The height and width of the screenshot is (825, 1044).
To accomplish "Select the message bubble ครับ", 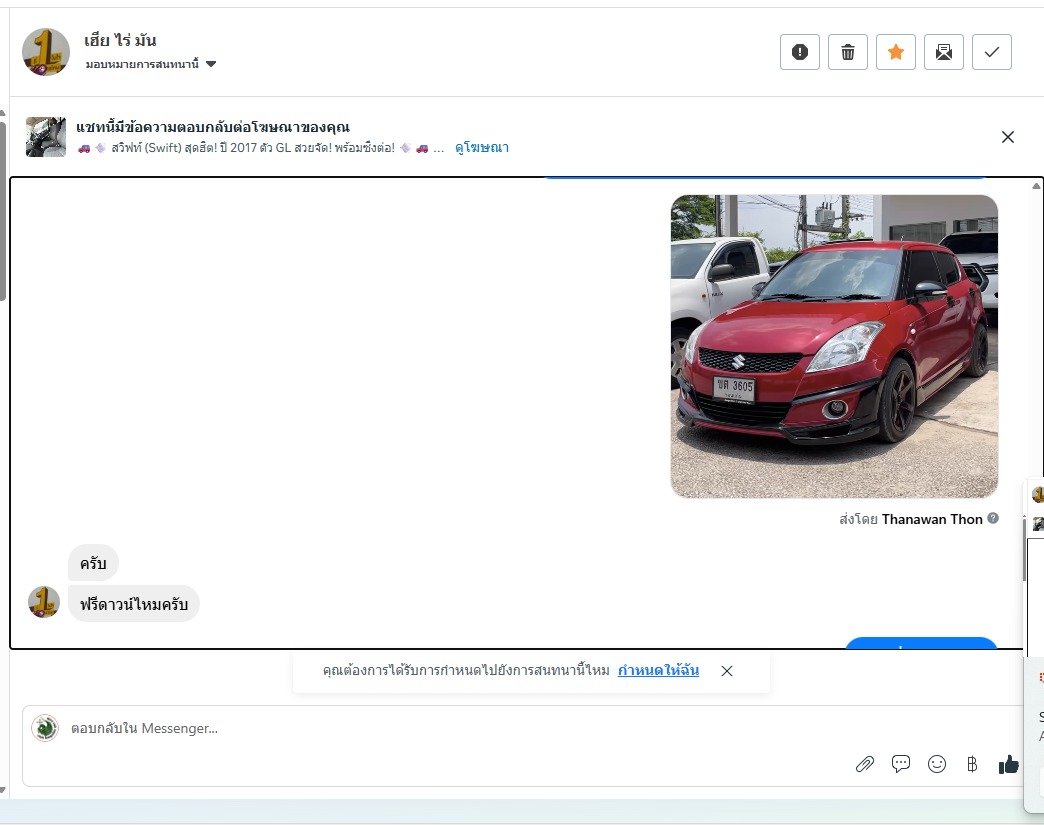I will tap(93, 563).
